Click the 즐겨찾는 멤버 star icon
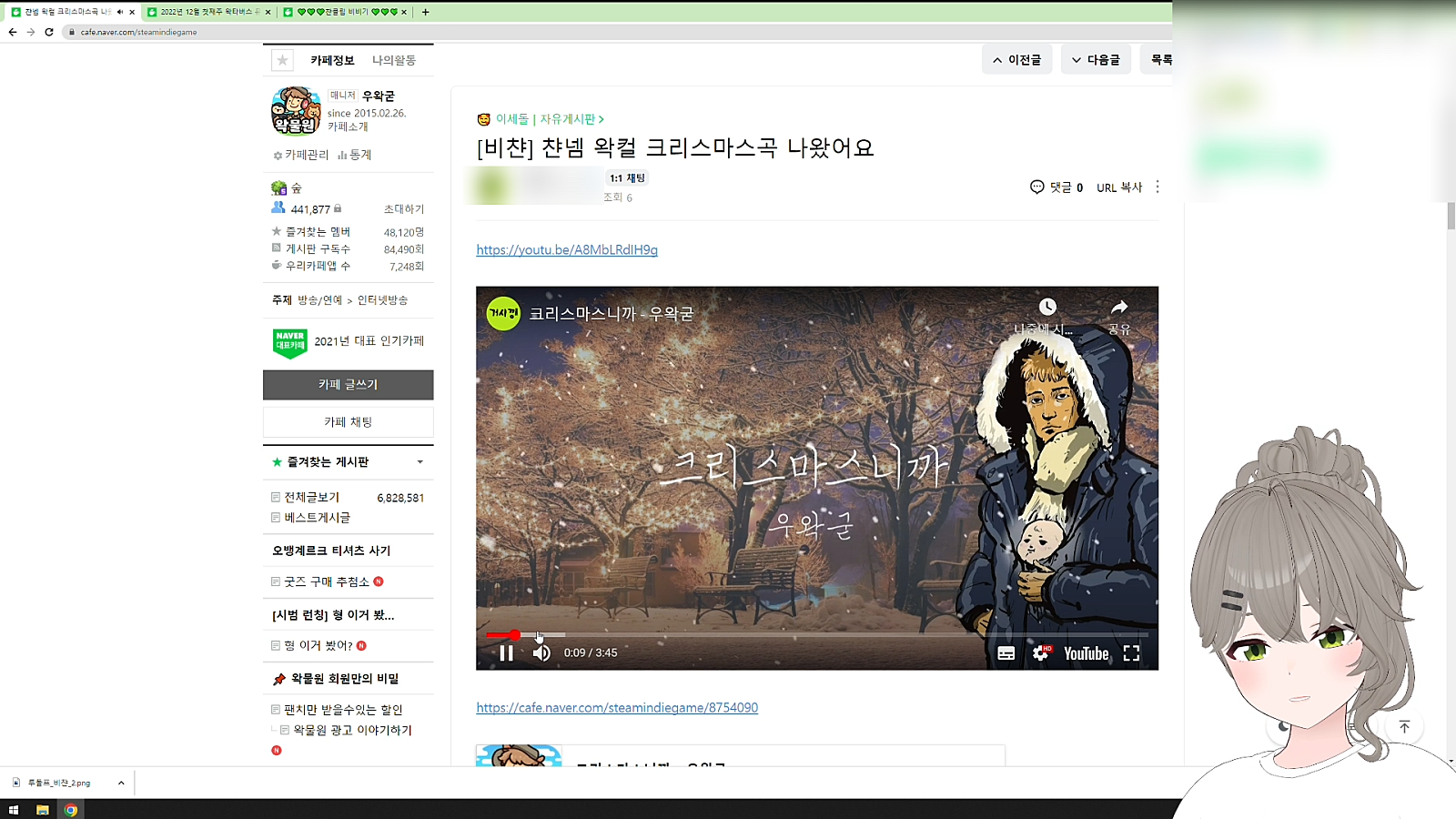The height and width of the screenshot is (819, 1456). [x=277, y=231]
